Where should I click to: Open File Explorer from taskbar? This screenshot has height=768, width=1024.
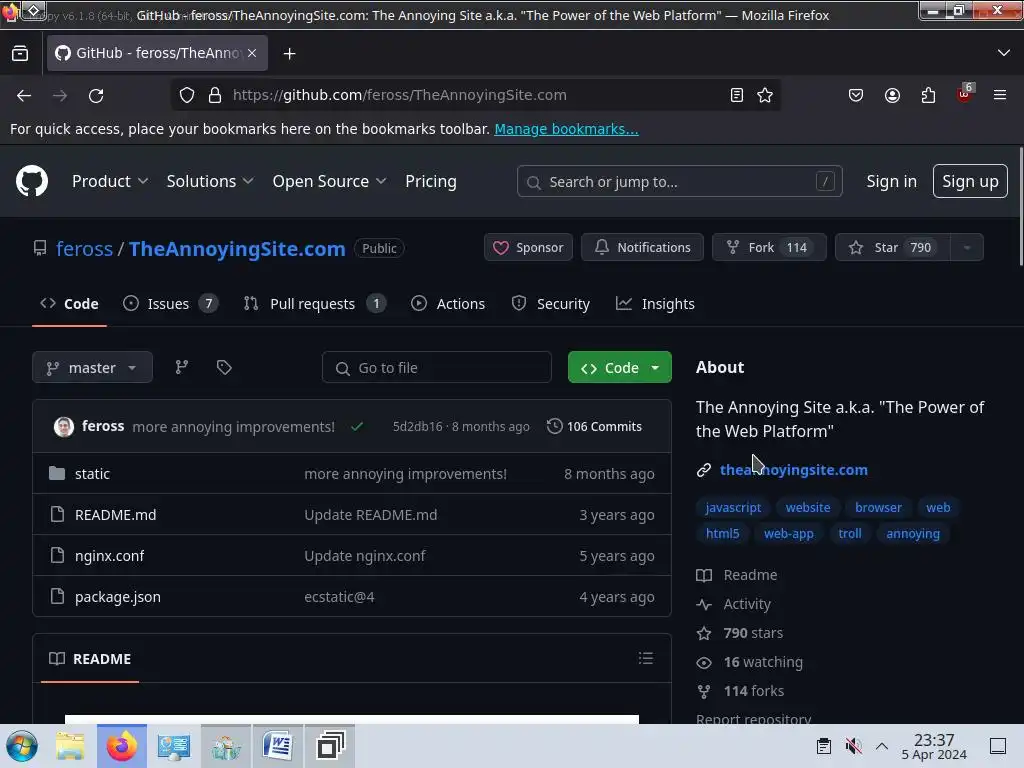[x=70, y=746]
